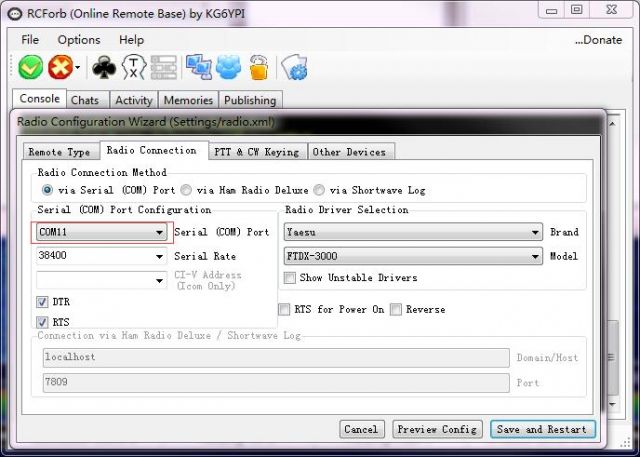Switch to the Console tab
The image size is (640, 457).
[x=40, y=99]
